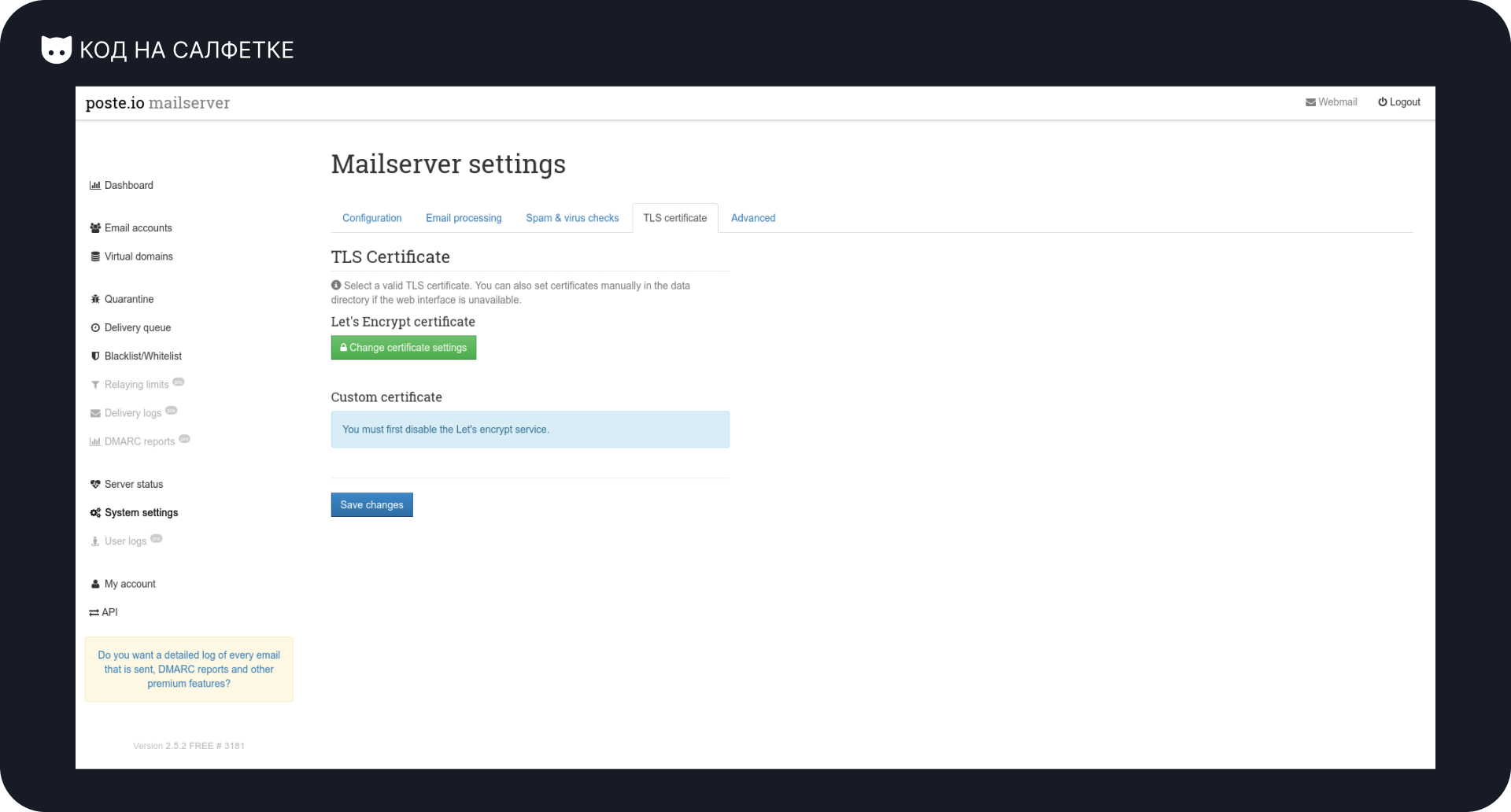
Task: Click the pro badge next to User logs
Action: coord(157,539)
